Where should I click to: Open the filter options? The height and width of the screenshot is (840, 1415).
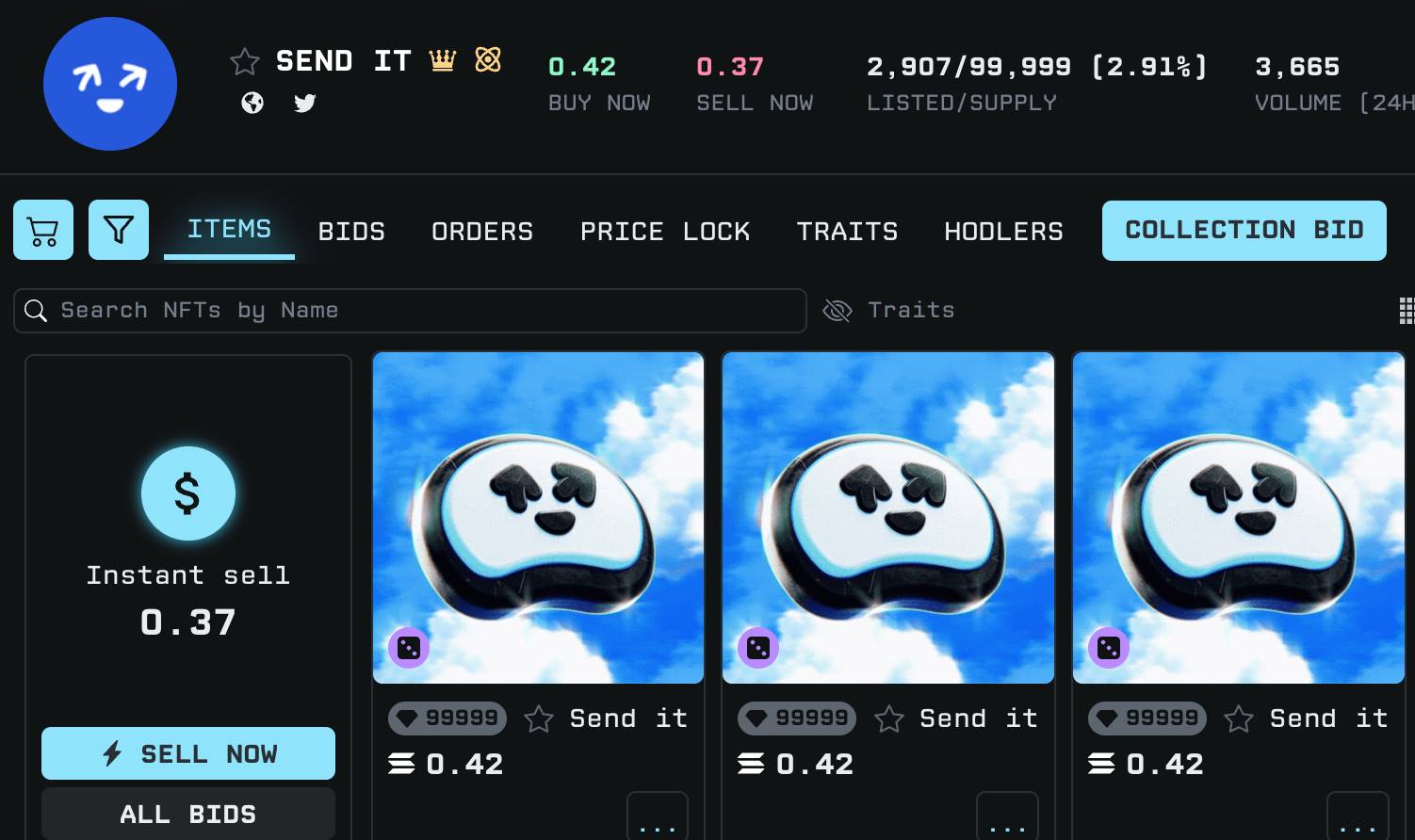tap(118, 229)
